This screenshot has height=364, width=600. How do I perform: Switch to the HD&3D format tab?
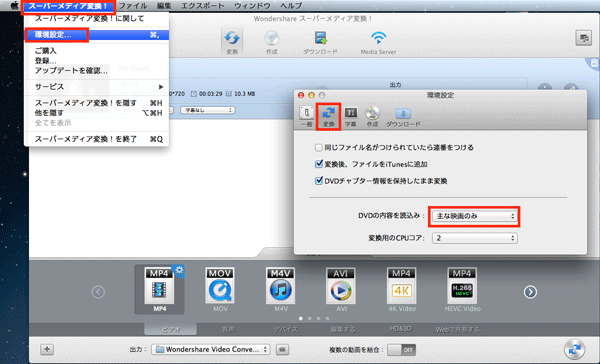(x=400, y=329)
